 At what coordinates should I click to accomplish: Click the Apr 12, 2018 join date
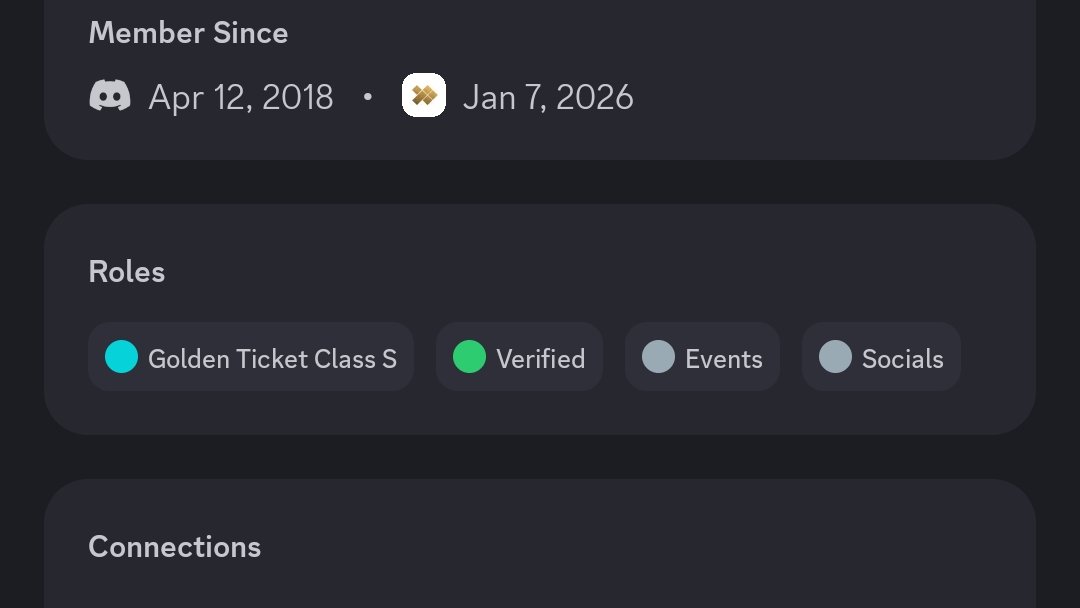pos(241,97)
